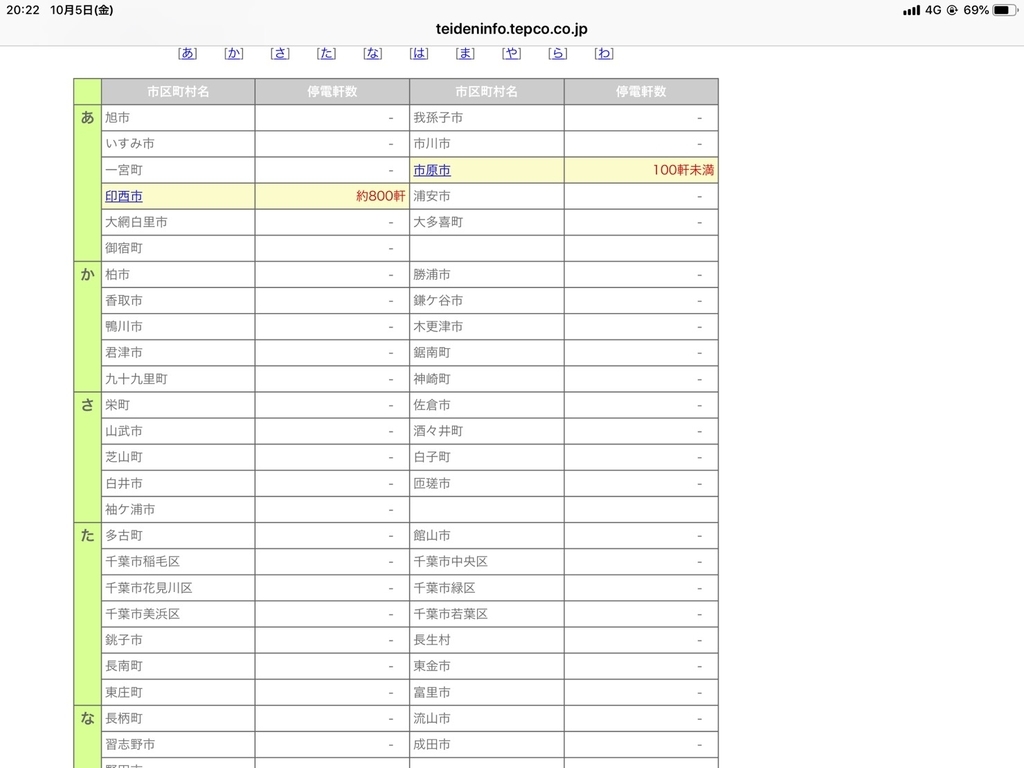Screen dimensions: 1024x768
Task: Click the 勝浦市 row name
Action: (x=432, y=274)
